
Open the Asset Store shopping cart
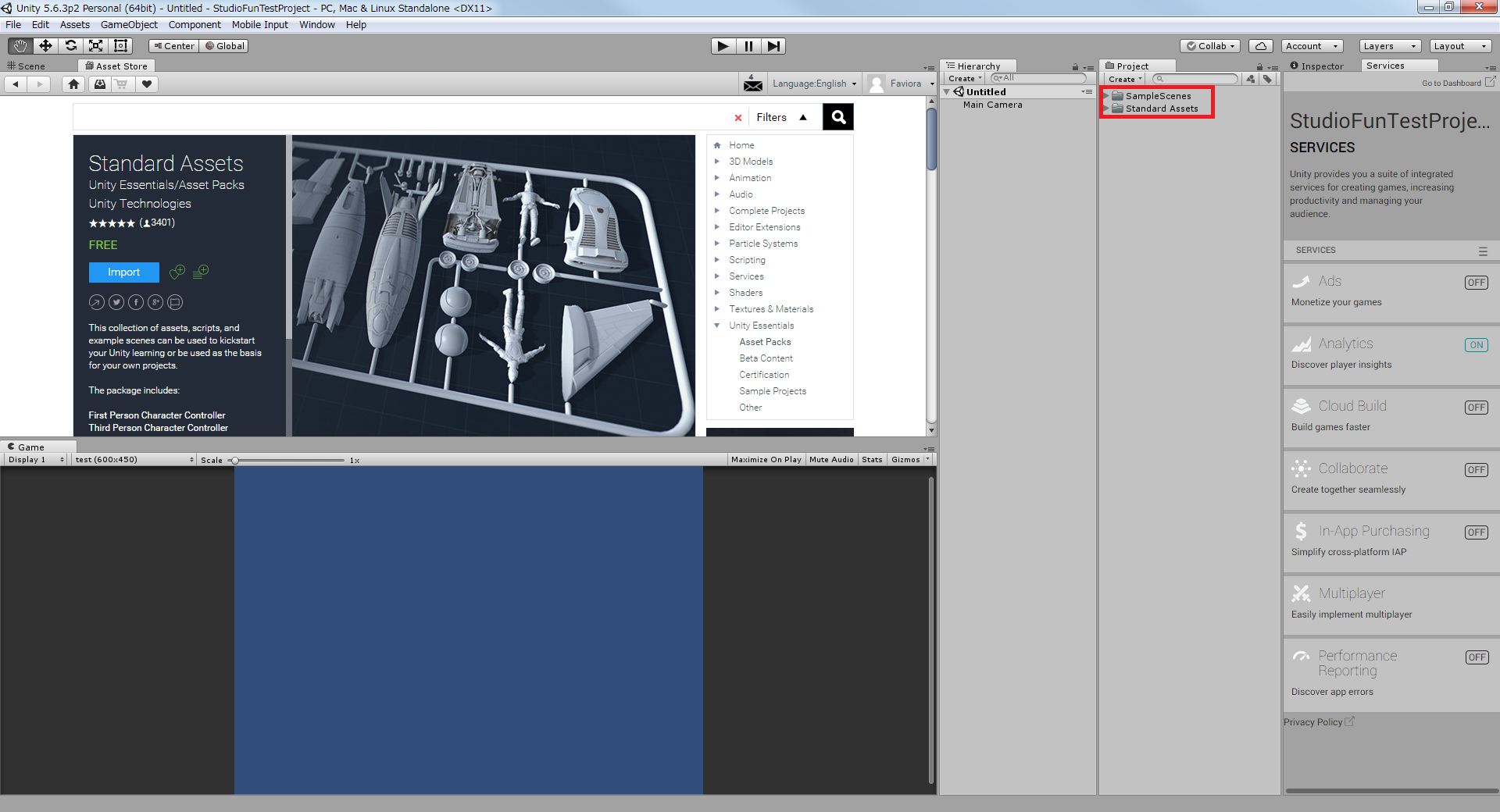[122, 84]
